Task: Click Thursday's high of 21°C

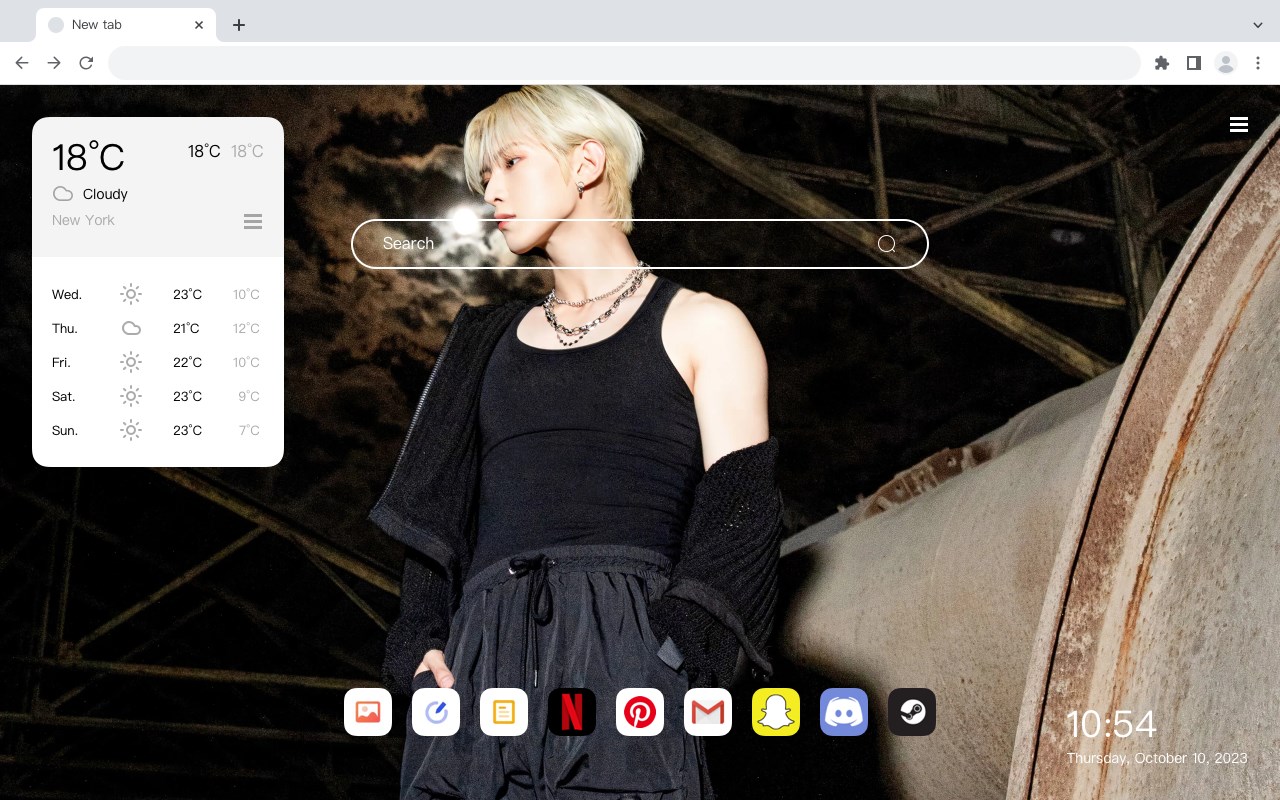Action: click(x=186, y=329)
